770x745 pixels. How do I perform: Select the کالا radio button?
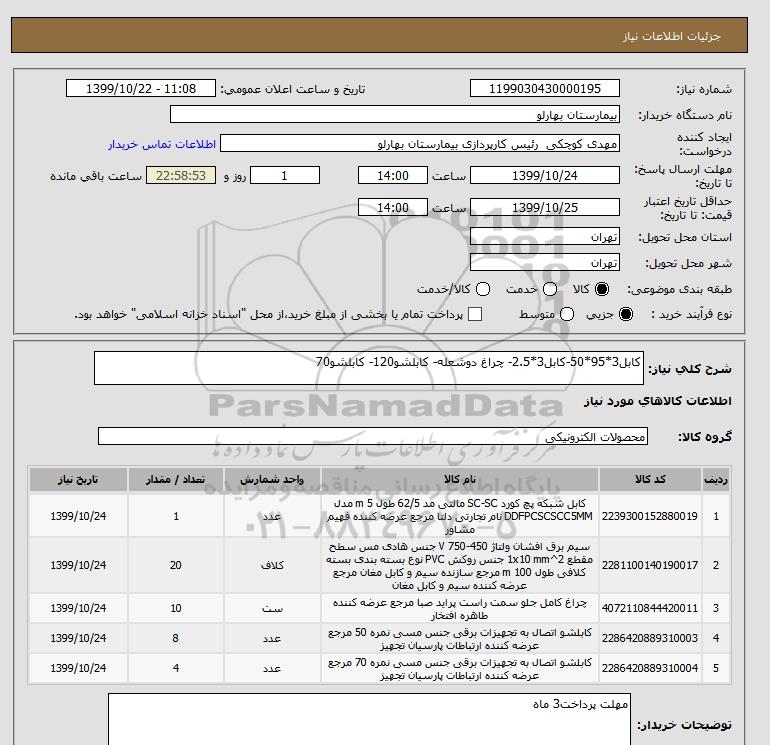tap(602, 289)
